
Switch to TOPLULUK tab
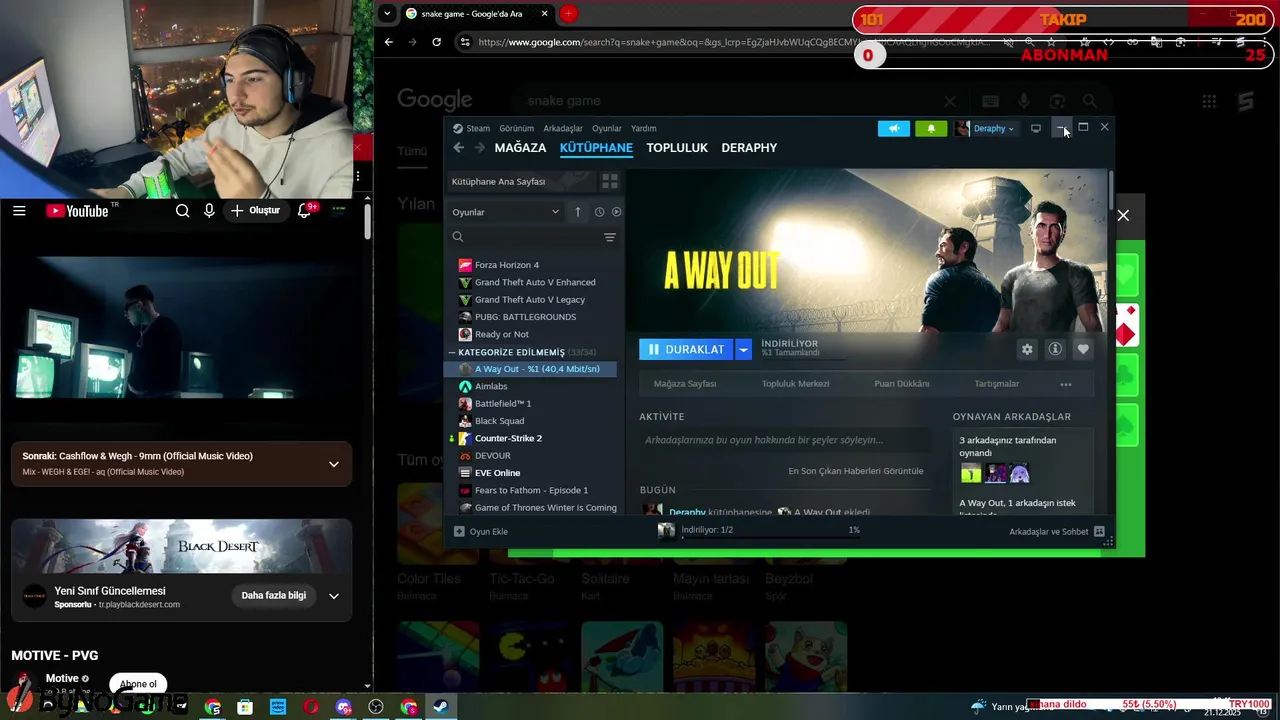pos(677,148)
